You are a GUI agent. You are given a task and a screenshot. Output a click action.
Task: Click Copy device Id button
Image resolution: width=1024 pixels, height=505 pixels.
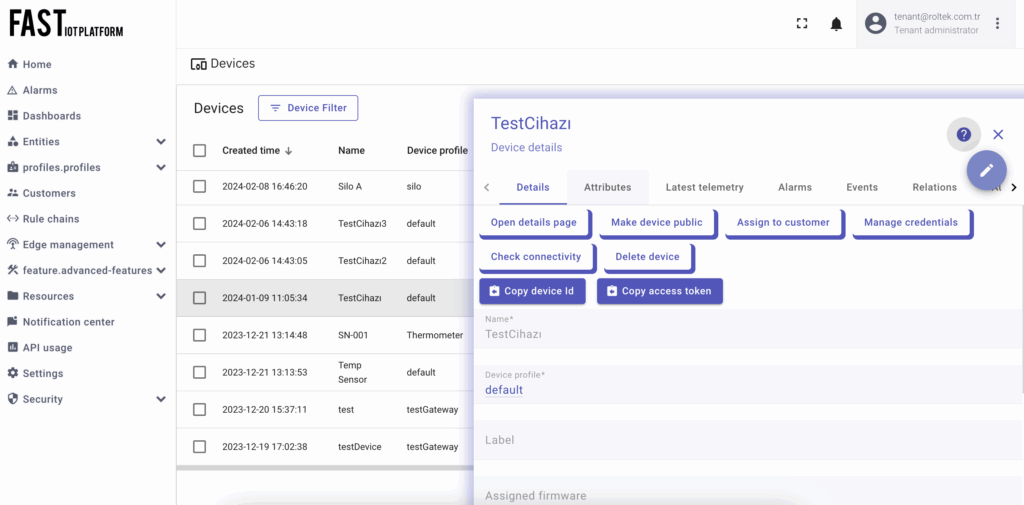(532, 291)
